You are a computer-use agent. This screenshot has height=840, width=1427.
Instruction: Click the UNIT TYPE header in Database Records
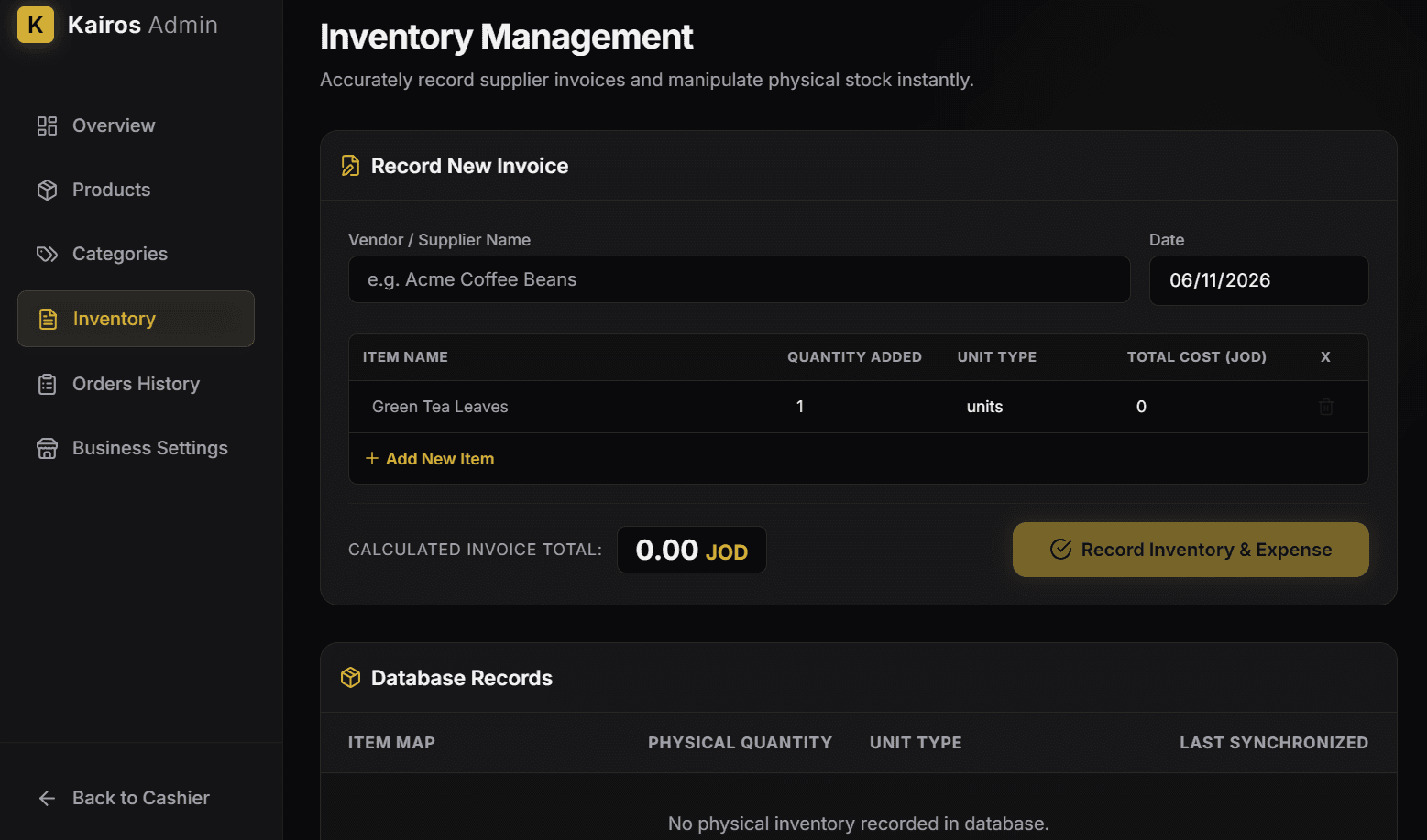point(916,743)
